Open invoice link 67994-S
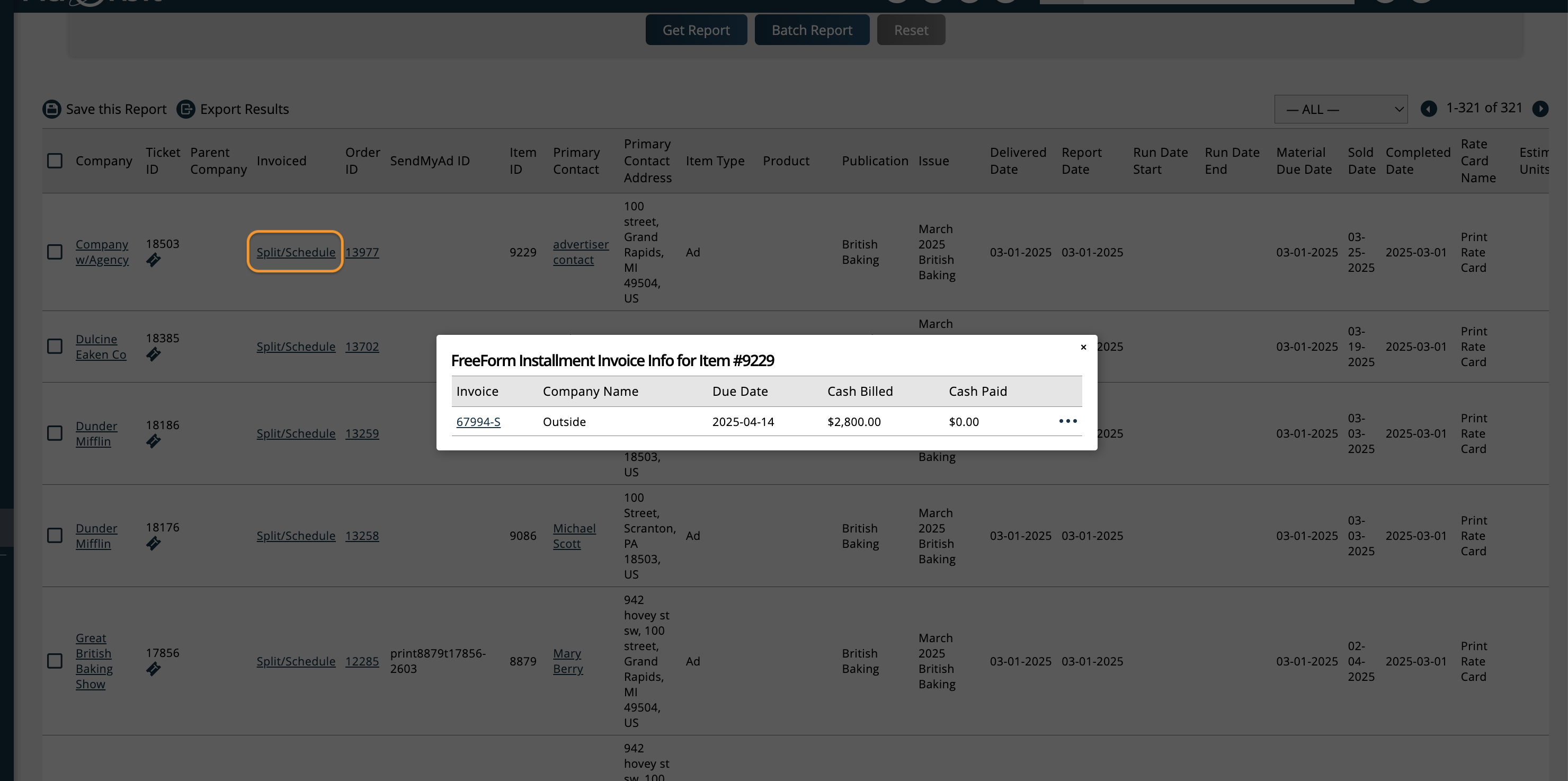 pyautogui.click(x=478, y=422)
